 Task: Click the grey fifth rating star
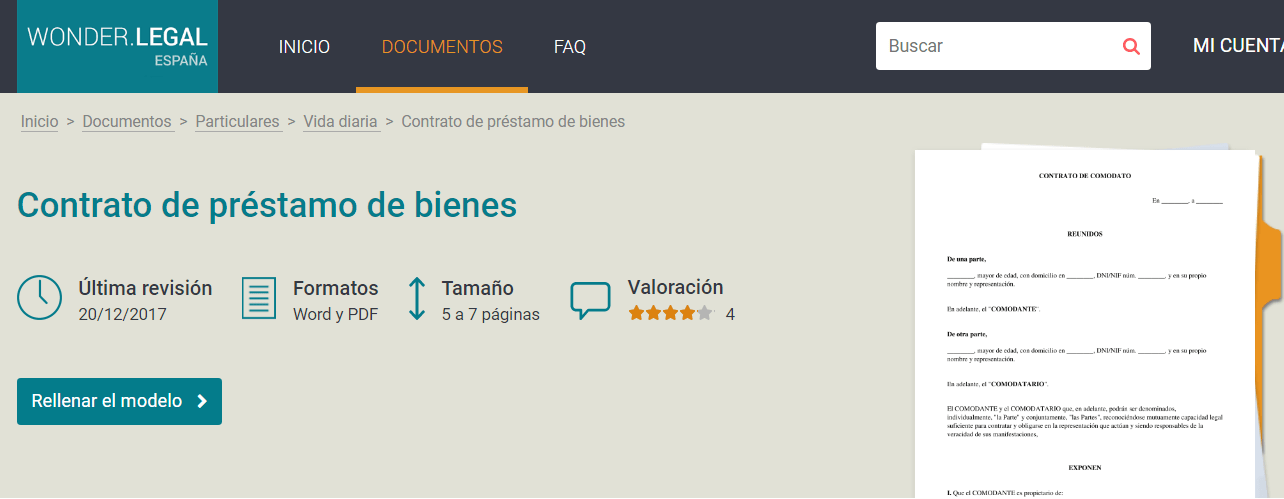704,313
